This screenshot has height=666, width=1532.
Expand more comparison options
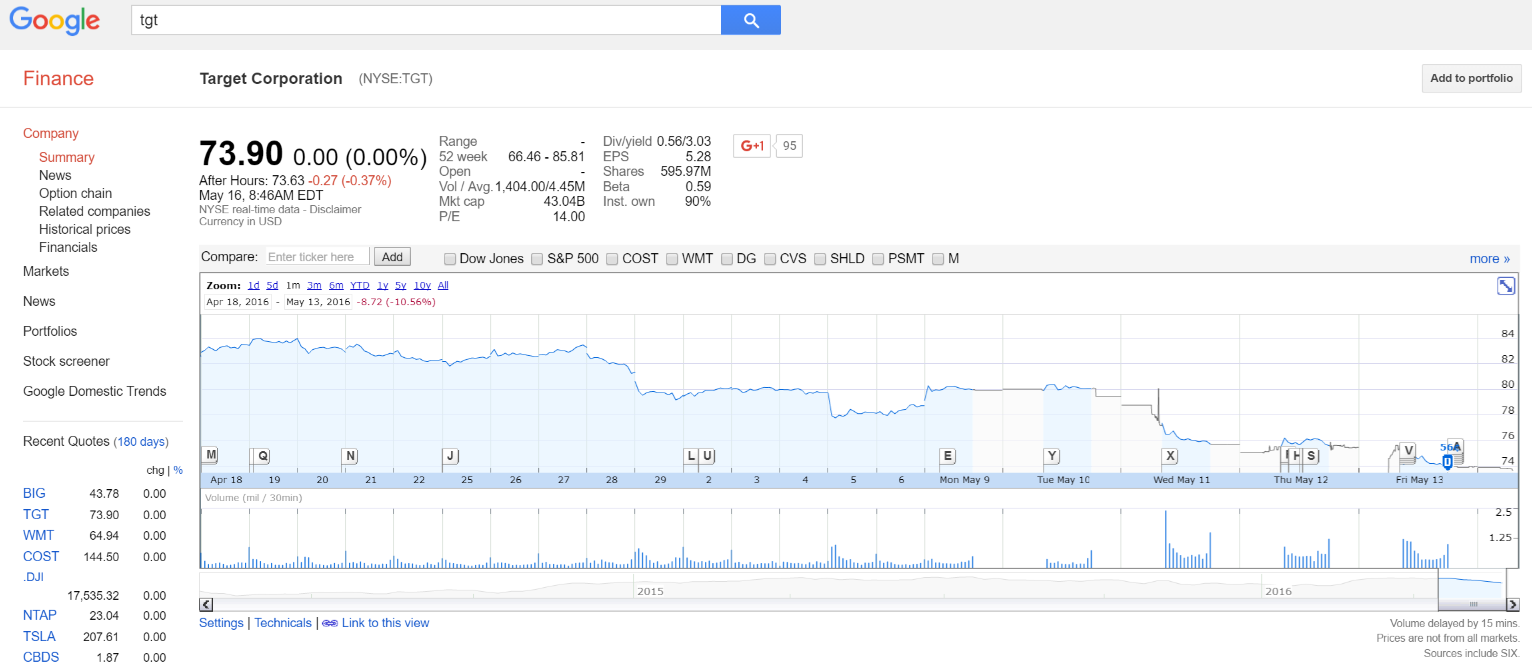click(1489, 259)
